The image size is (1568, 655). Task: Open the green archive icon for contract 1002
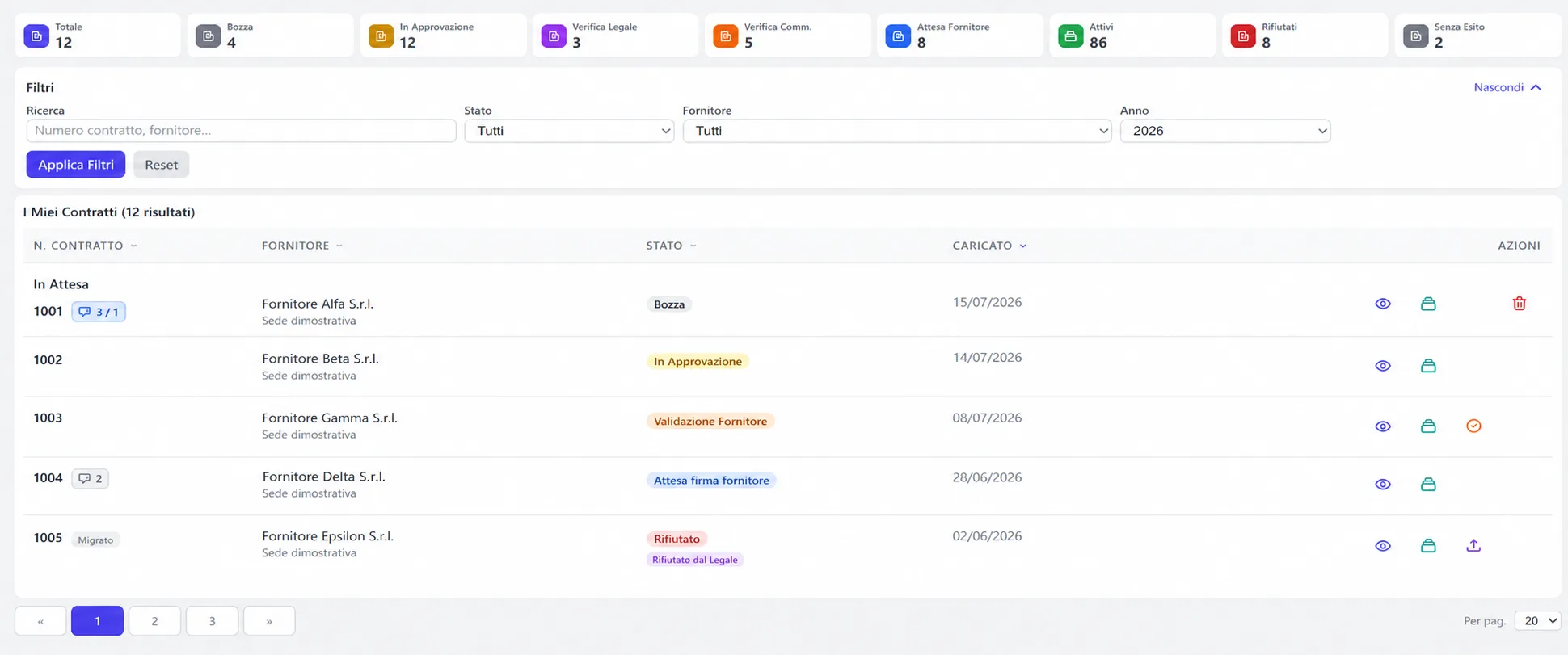(x=1428, y=366)
